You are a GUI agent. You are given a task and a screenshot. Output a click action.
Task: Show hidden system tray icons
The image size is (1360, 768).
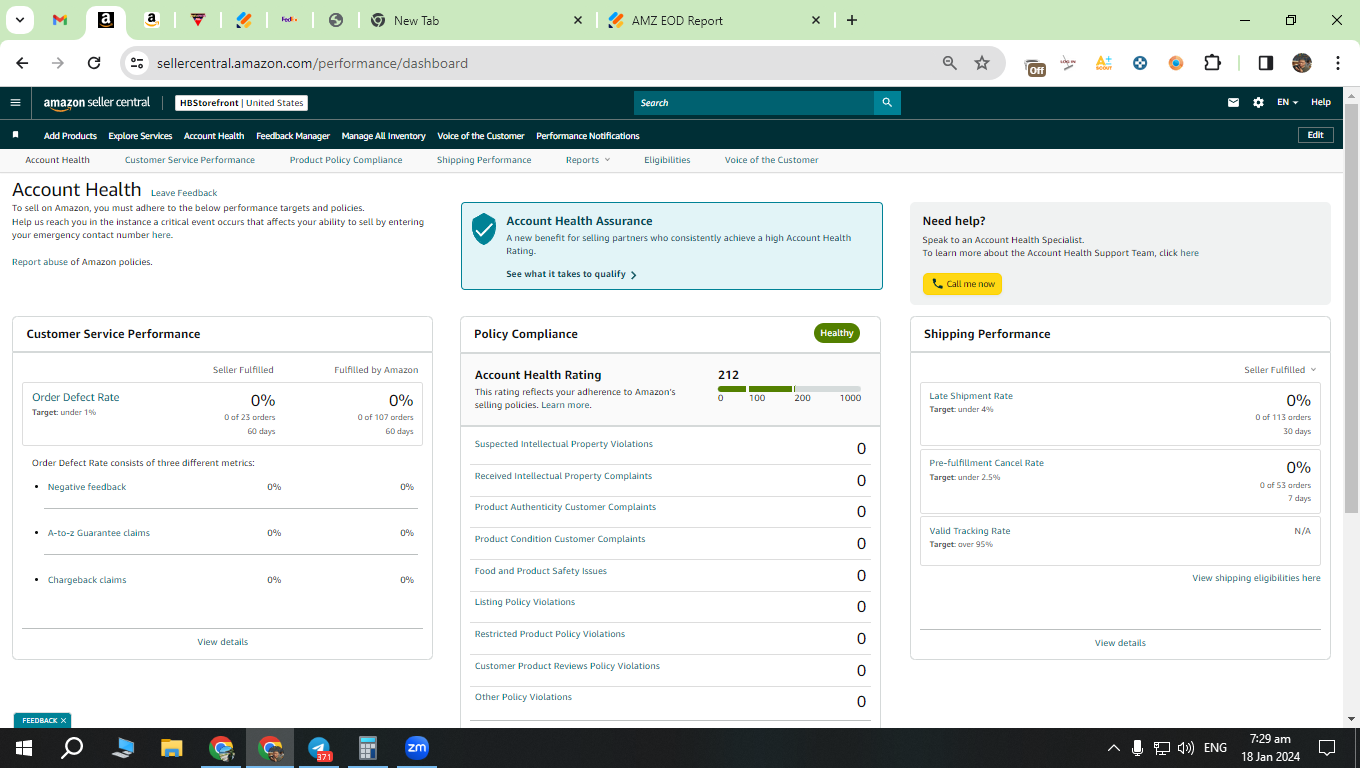1113,748
